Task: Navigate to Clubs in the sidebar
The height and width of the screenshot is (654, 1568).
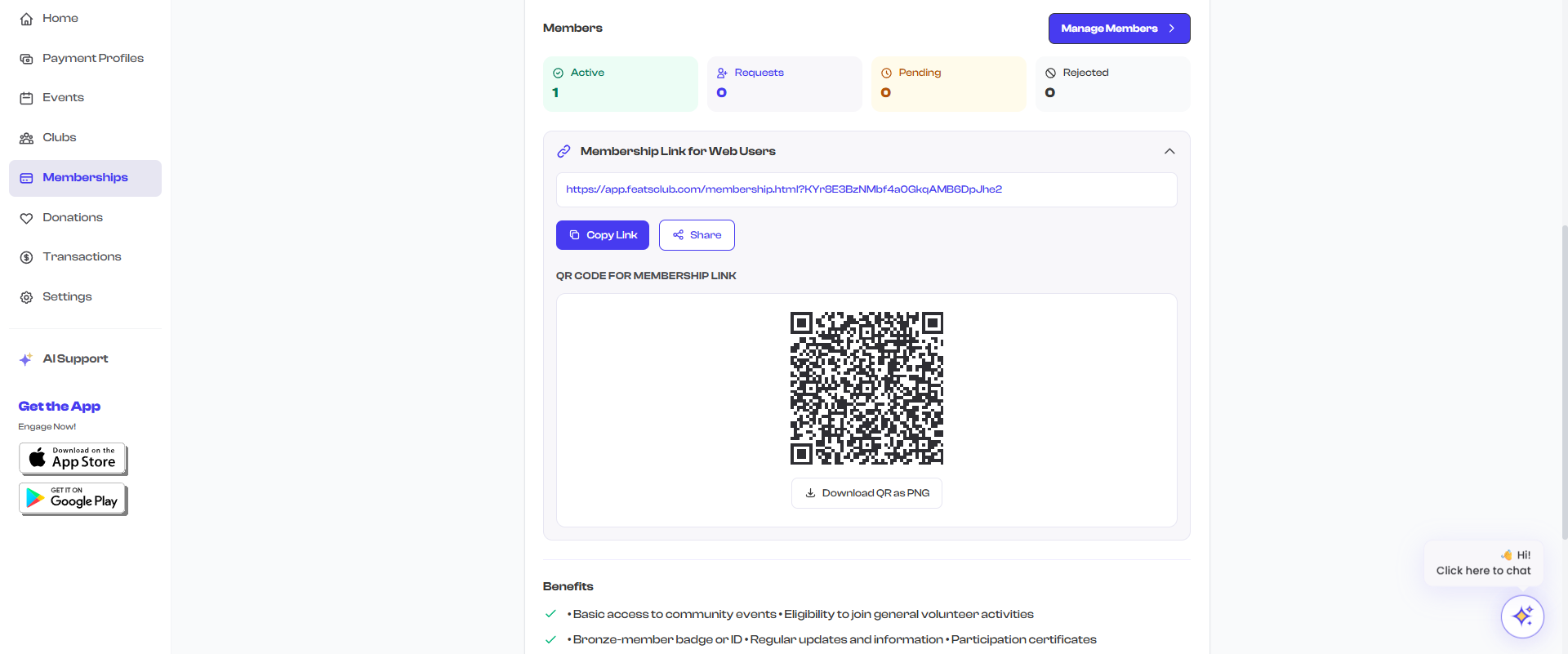Action: 85,138
